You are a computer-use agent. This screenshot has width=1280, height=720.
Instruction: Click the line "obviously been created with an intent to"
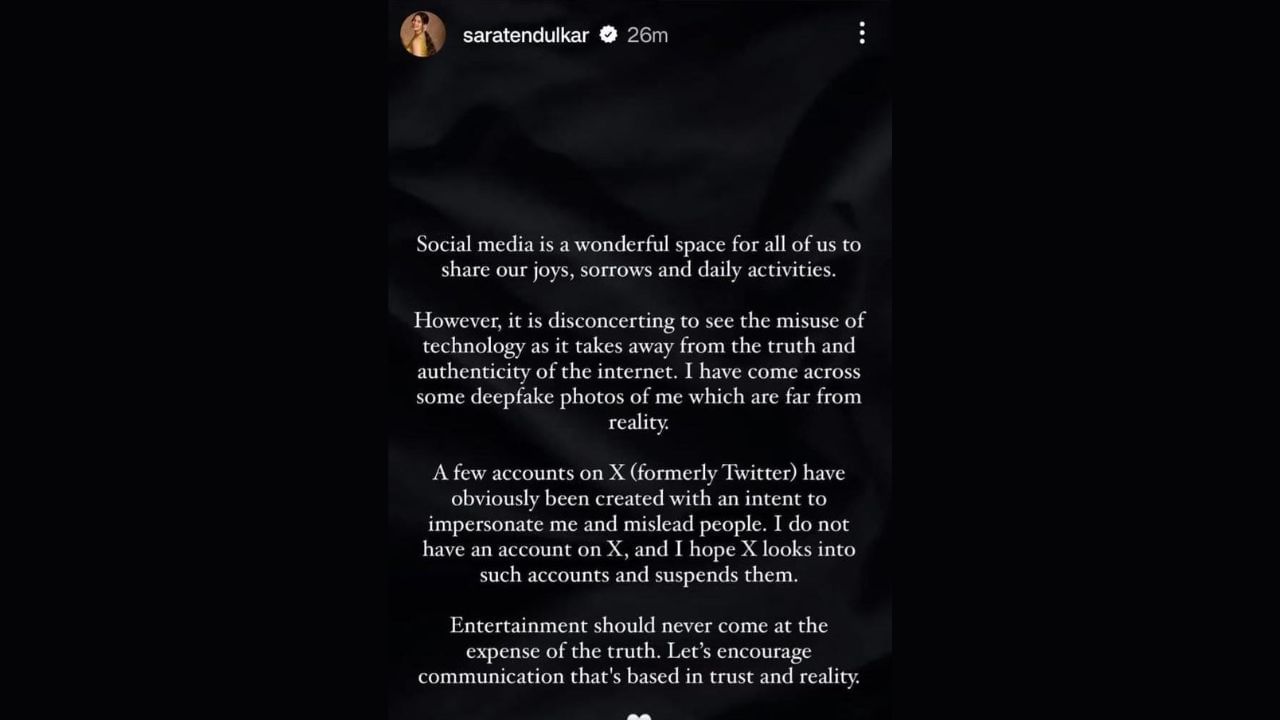pos(639,498)
